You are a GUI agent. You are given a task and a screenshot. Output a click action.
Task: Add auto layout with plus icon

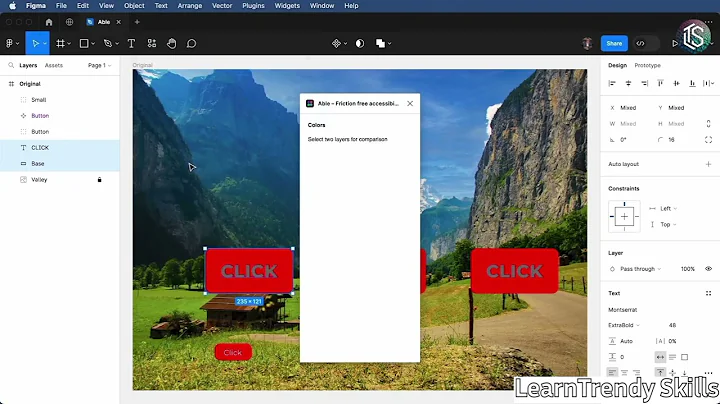pyautogui.click(x=709, y=164)
